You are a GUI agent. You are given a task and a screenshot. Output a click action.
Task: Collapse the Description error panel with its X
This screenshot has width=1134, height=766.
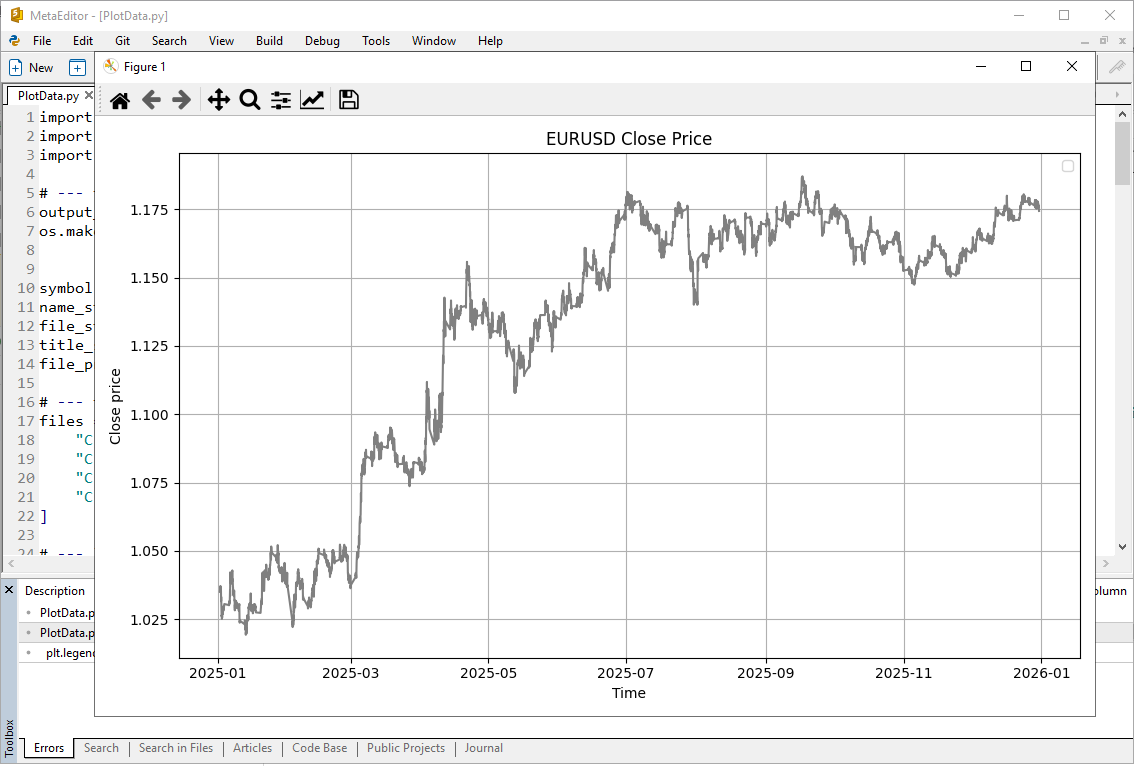[9, 590]
